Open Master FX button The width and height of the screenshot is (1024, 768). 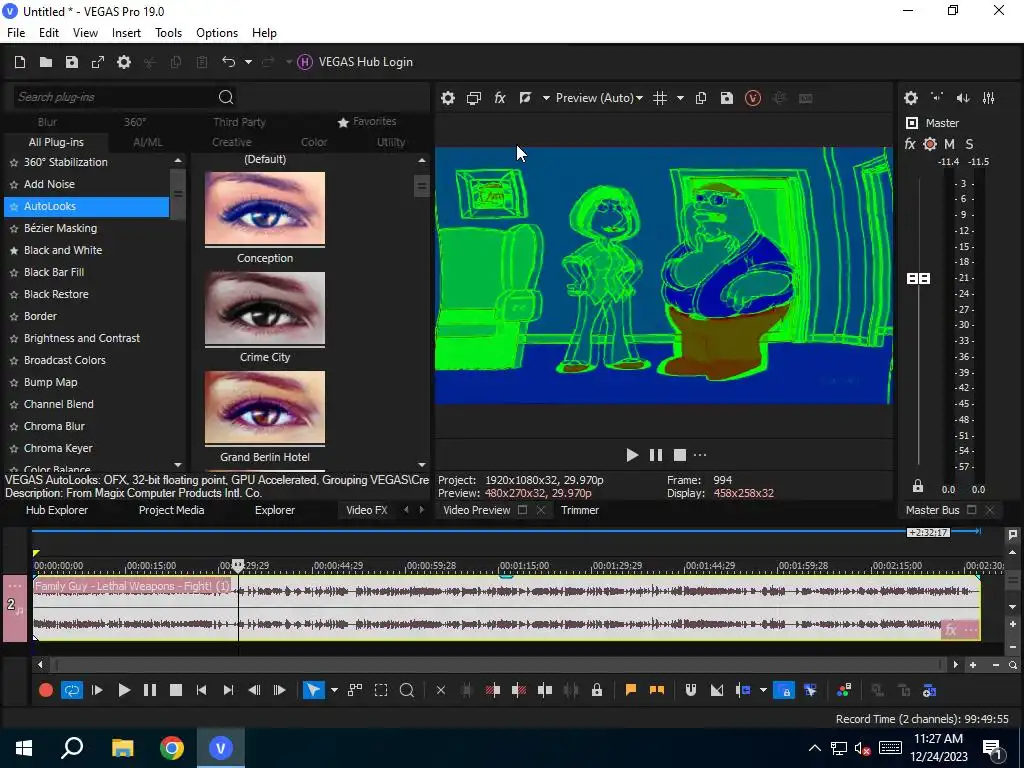[910, 144]
